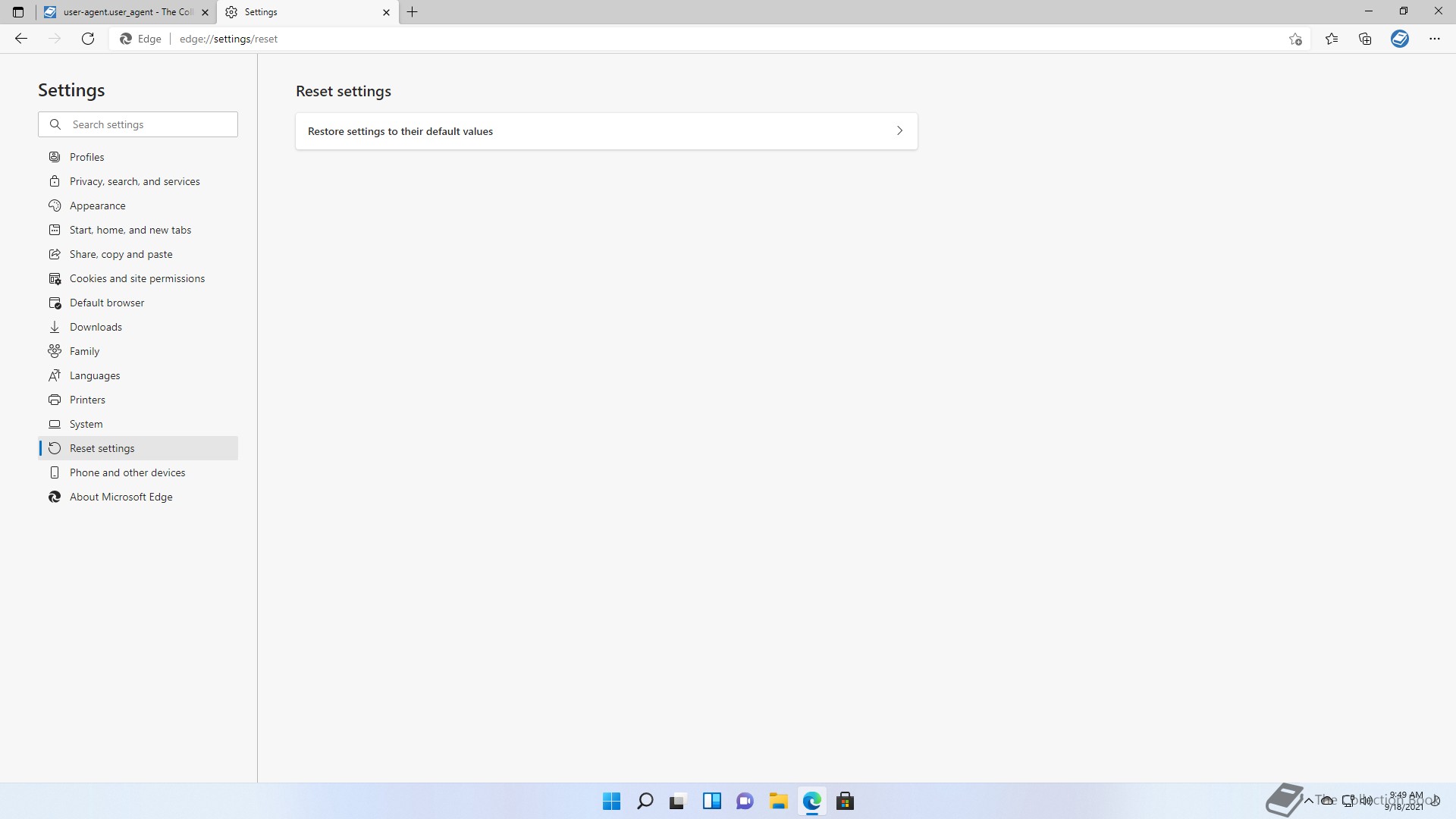Open Downloads settings
Viewport: 1456px width, 819px height.
pyautogui.click(x=138, y=327)
